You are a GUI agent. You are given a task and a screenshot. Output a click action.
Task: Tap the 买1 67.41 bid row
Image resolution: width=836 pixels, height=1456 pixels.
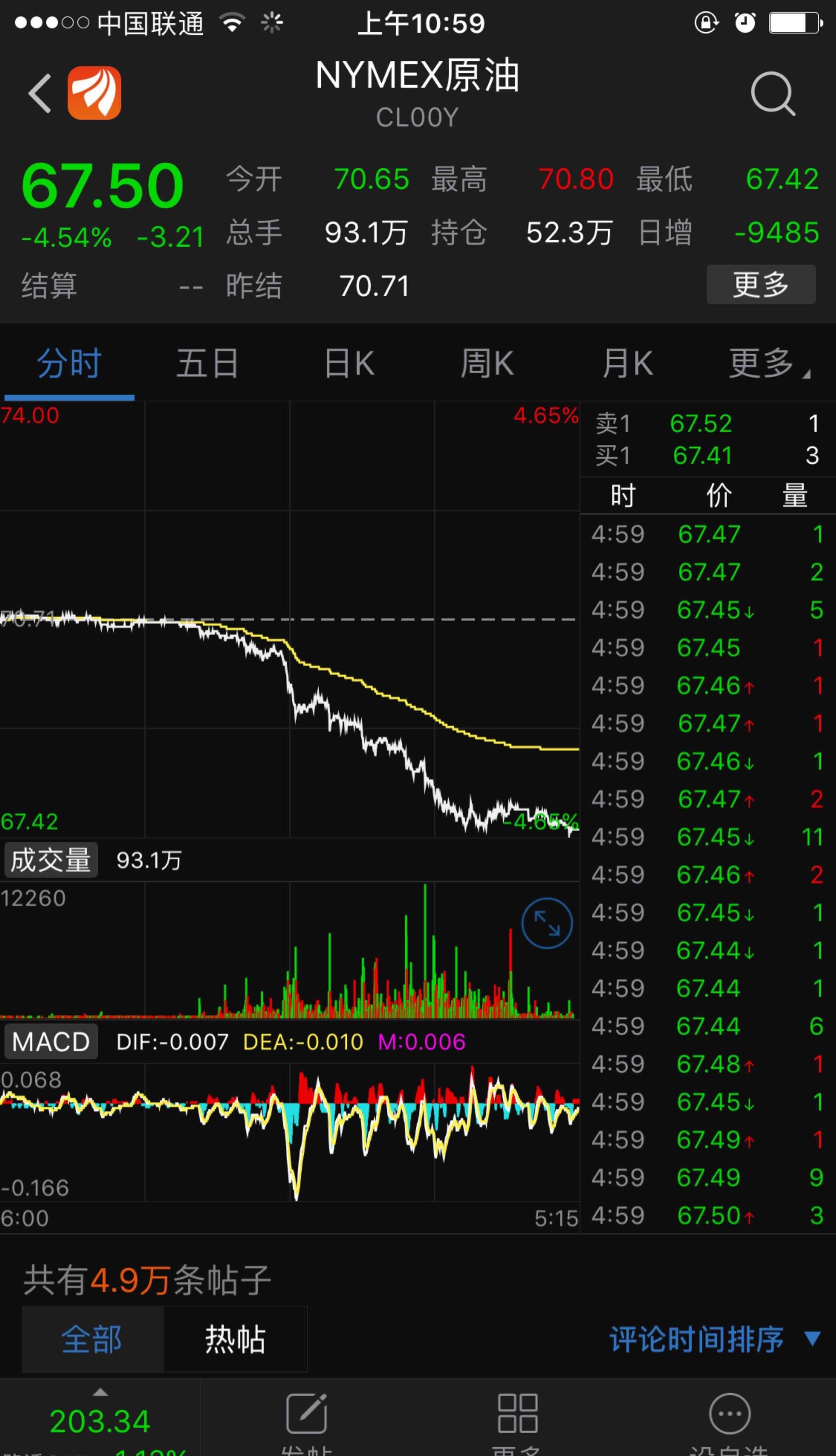(707, 456)
